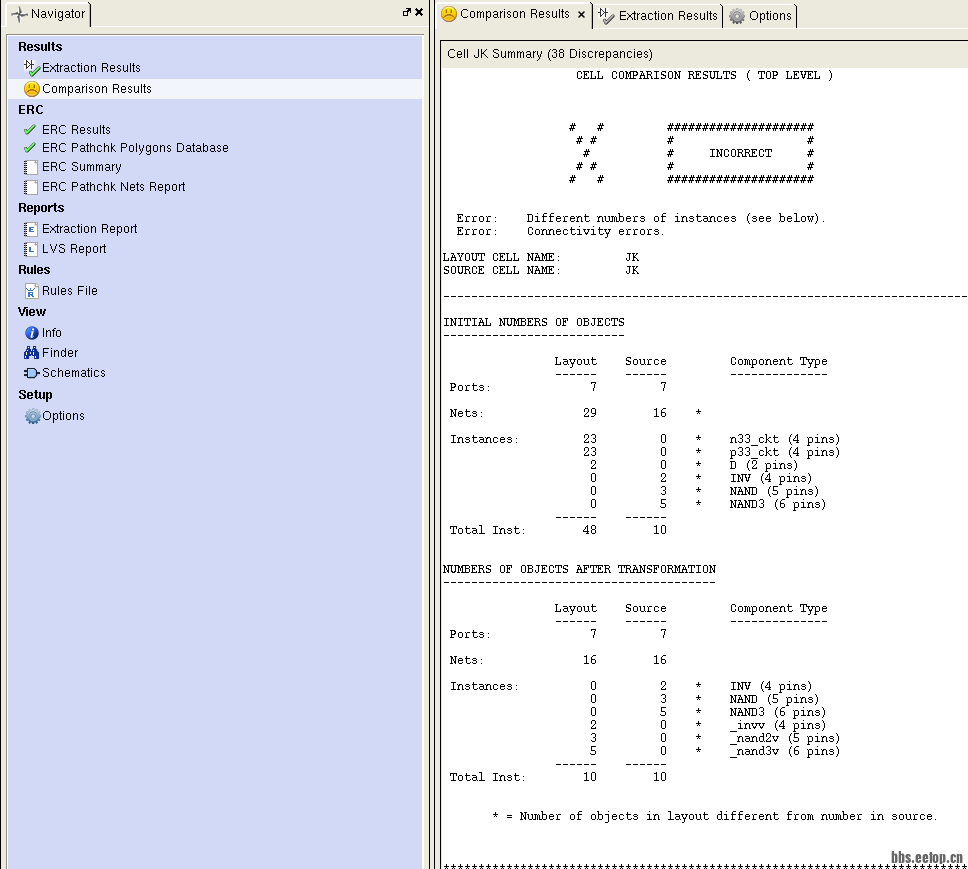
Task: Open the Extraction Report link
Action: [x=90, y=229]
